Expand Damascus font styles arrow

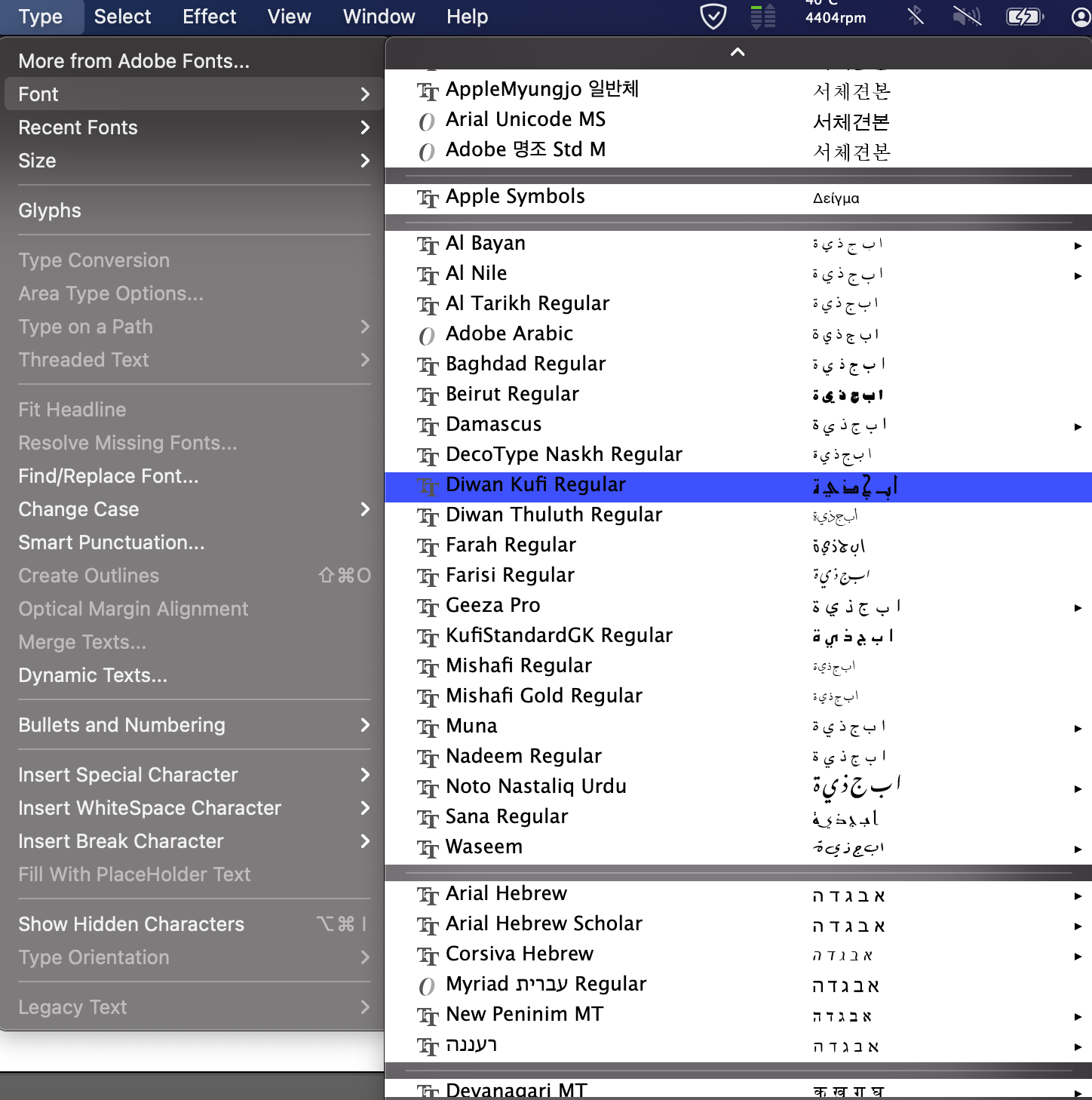(x=1078, y=426)
